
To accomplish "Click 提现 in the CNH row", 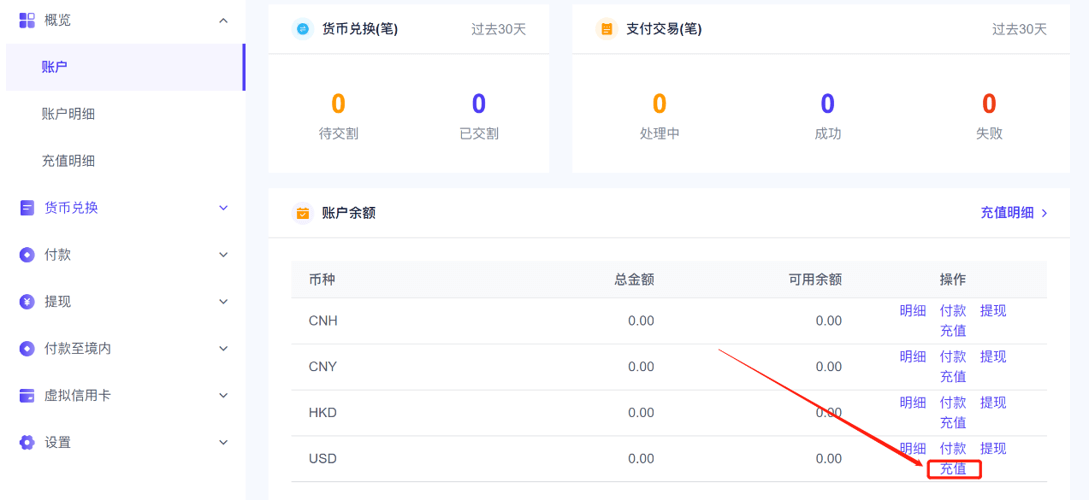I will pos(993,311).
